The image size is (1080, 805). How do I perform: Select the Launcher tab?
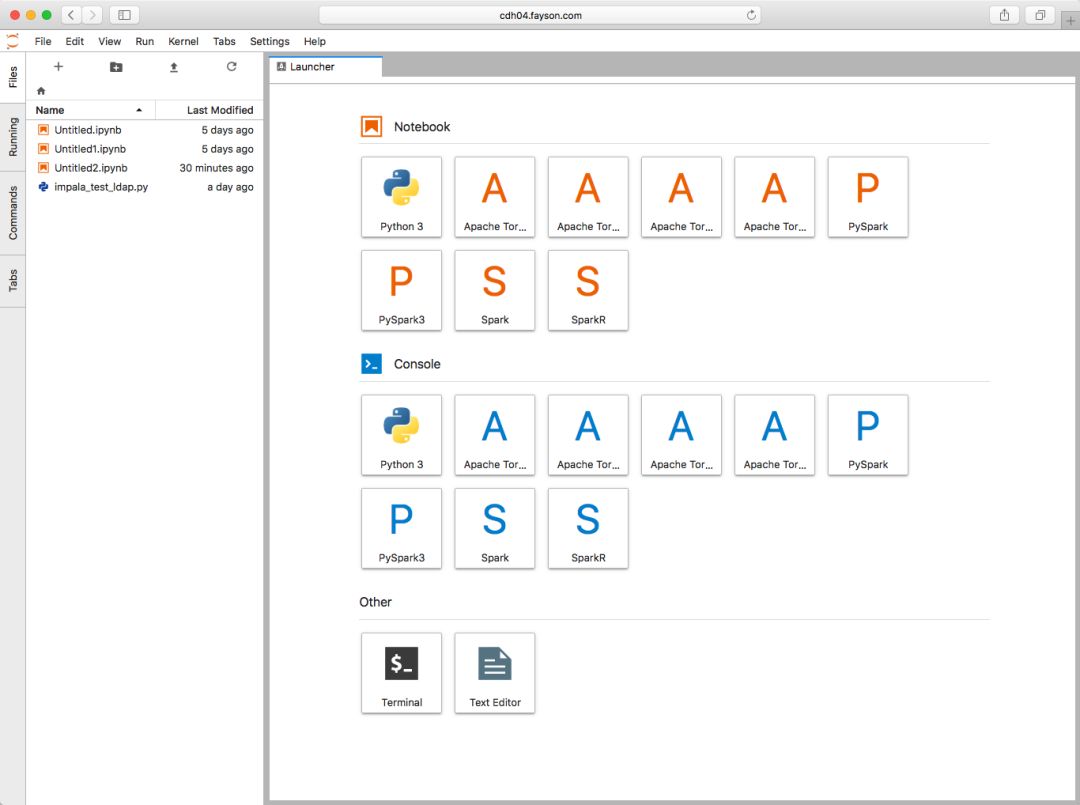click(325, 67)
